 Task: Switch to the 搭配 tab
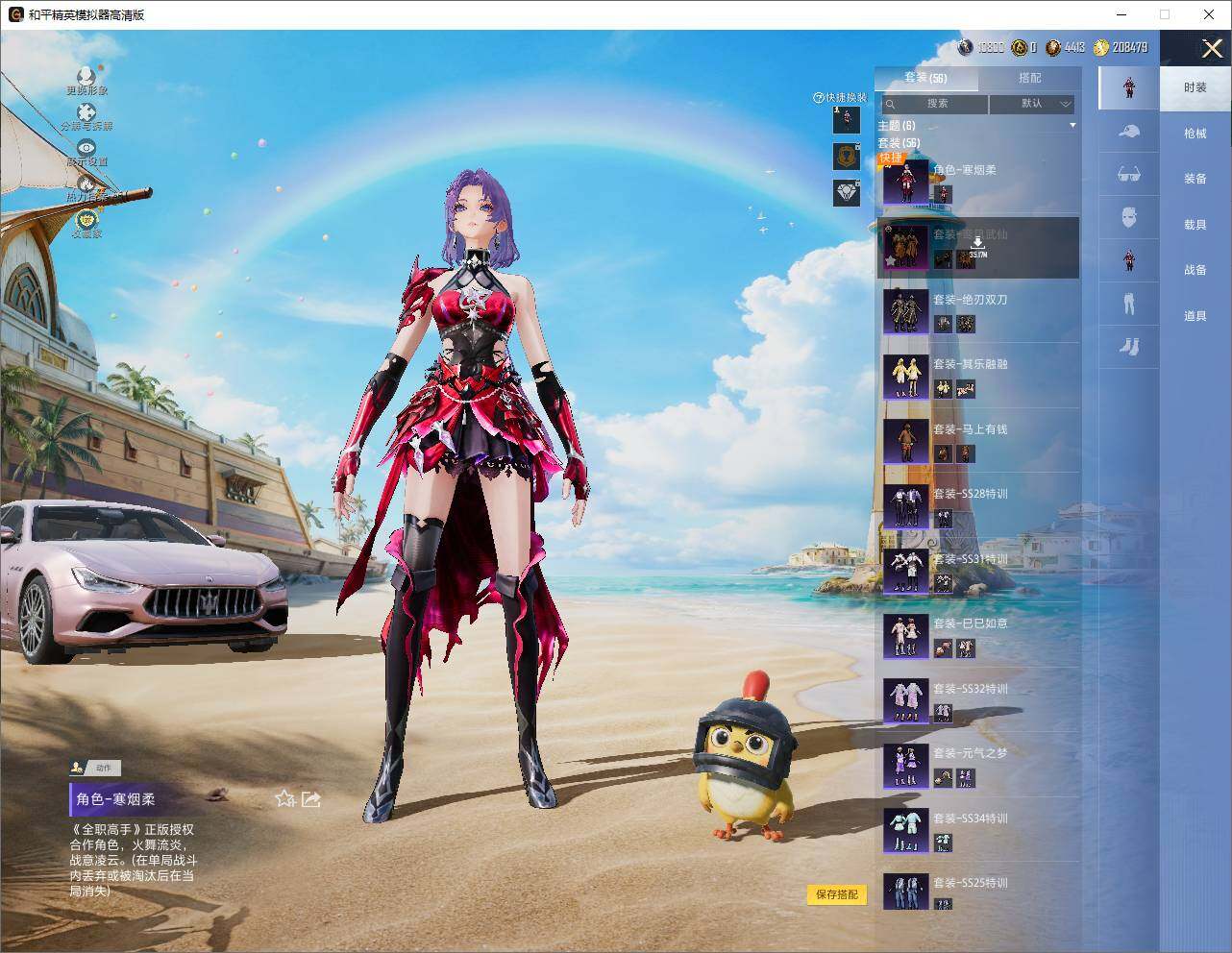tap(1029, 78)
